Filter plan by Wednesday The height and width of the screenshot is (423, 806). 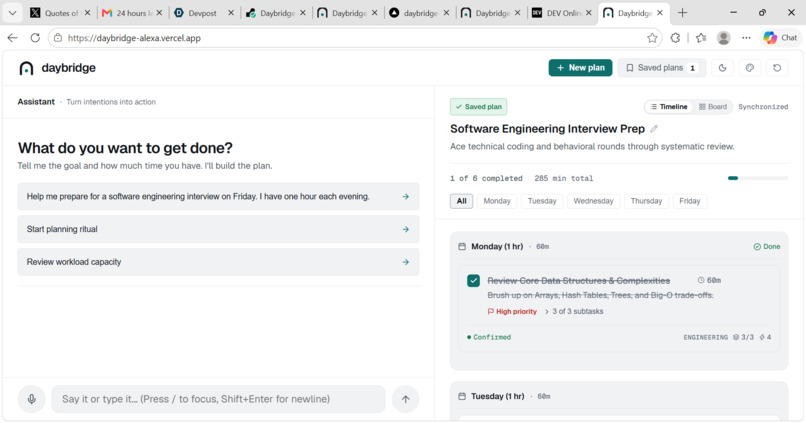pyautogui.click(x=594, y=201)
